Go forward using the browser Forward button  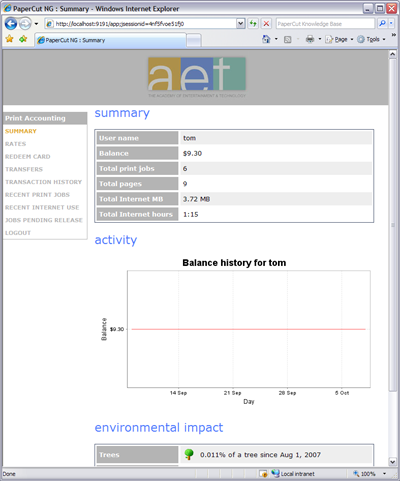(25, 24)
